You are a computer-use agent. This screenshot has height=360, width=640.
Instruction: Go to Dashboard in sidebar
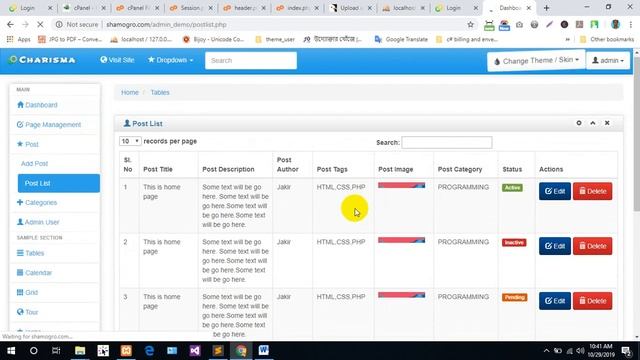[37, 105]
